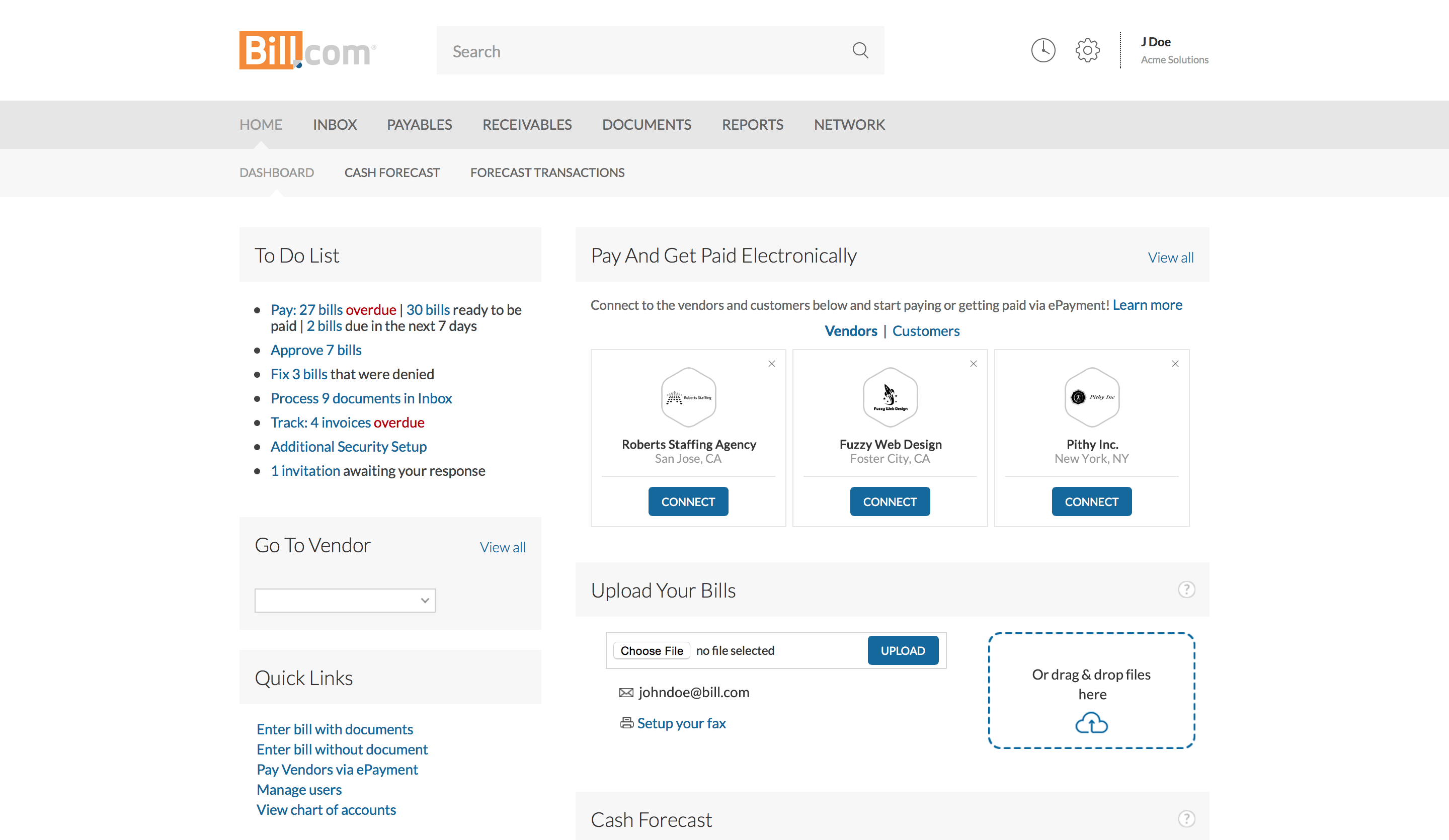Click CONNECT button for Roberts Staffing Agency

(x=688, y=501)
